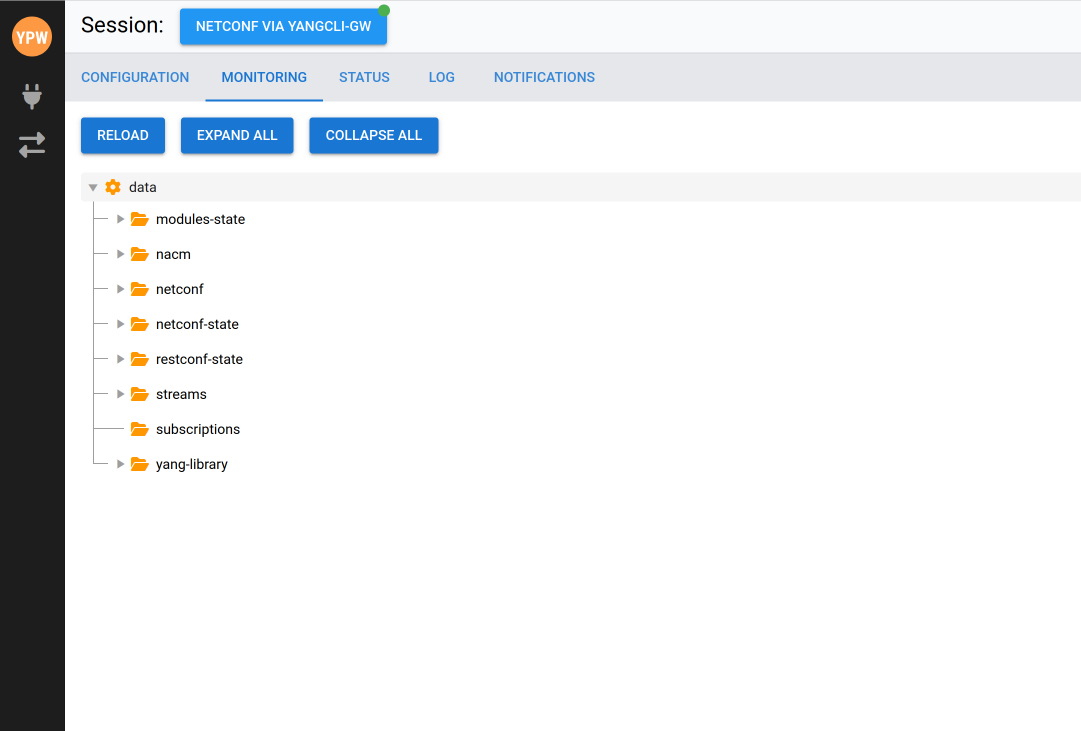
Task: Expand the restconf-state node arrow
Action: pyautogui.click(x=121, y=359)
